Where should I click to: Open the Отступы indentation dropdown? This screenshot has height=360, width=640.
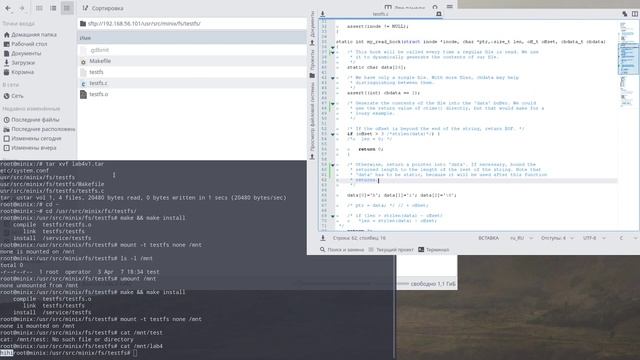(x=557, y=238)
